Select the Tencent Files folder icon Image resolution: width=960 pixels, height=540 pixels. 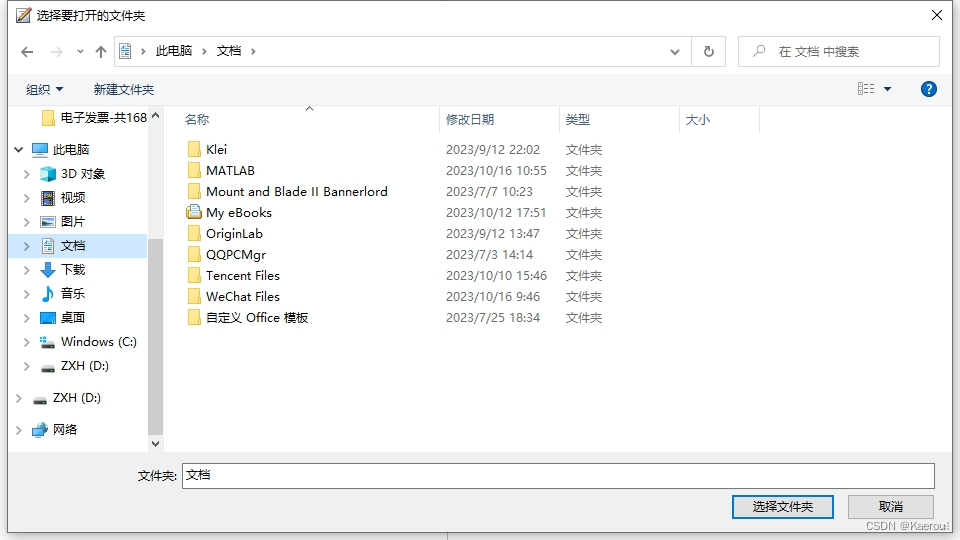coord(194,276)
